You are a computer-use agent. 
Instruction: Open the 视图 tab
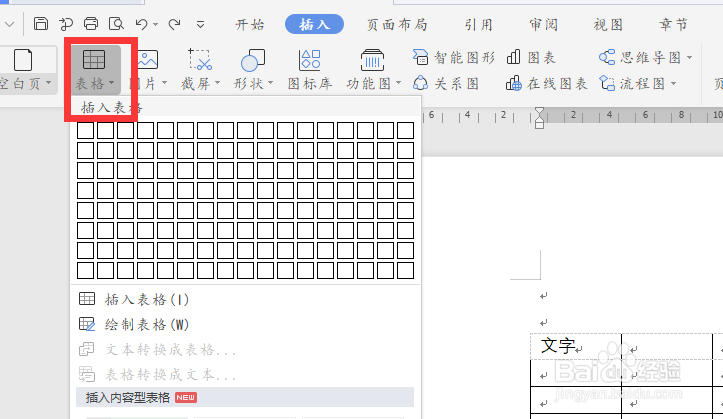pyautogui.click(x=608, y=24)
